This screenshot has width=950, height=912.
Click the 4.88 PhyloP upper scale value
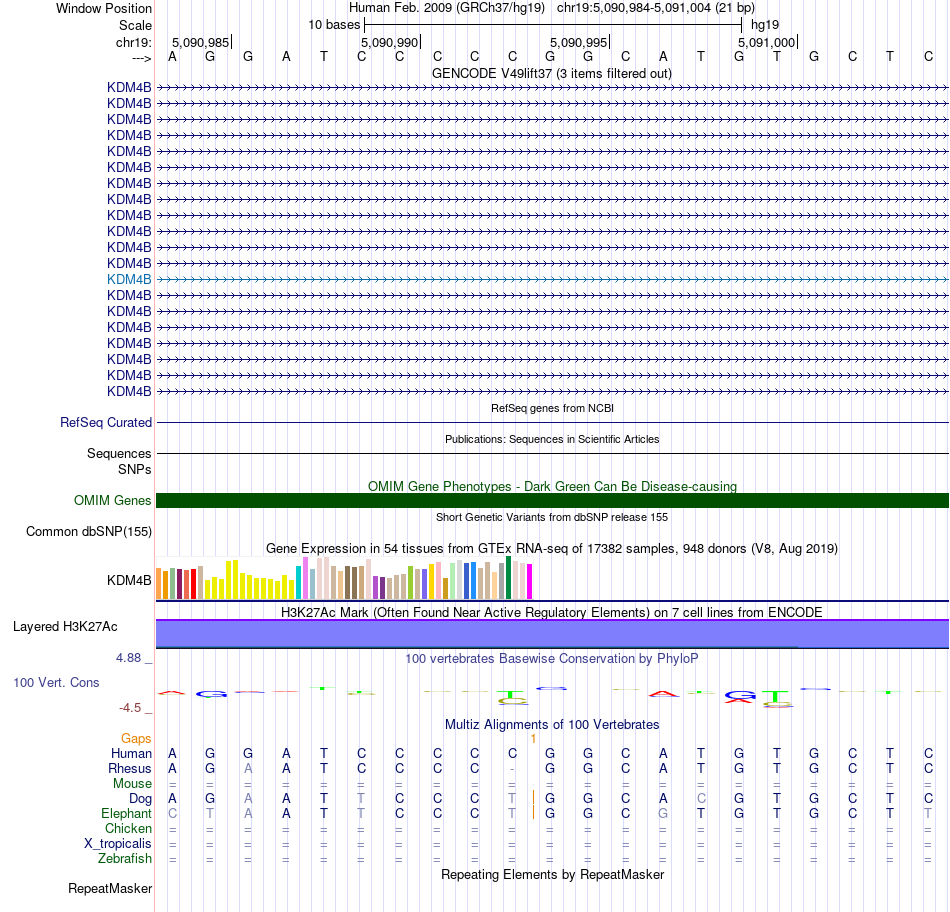pos(128,658)
